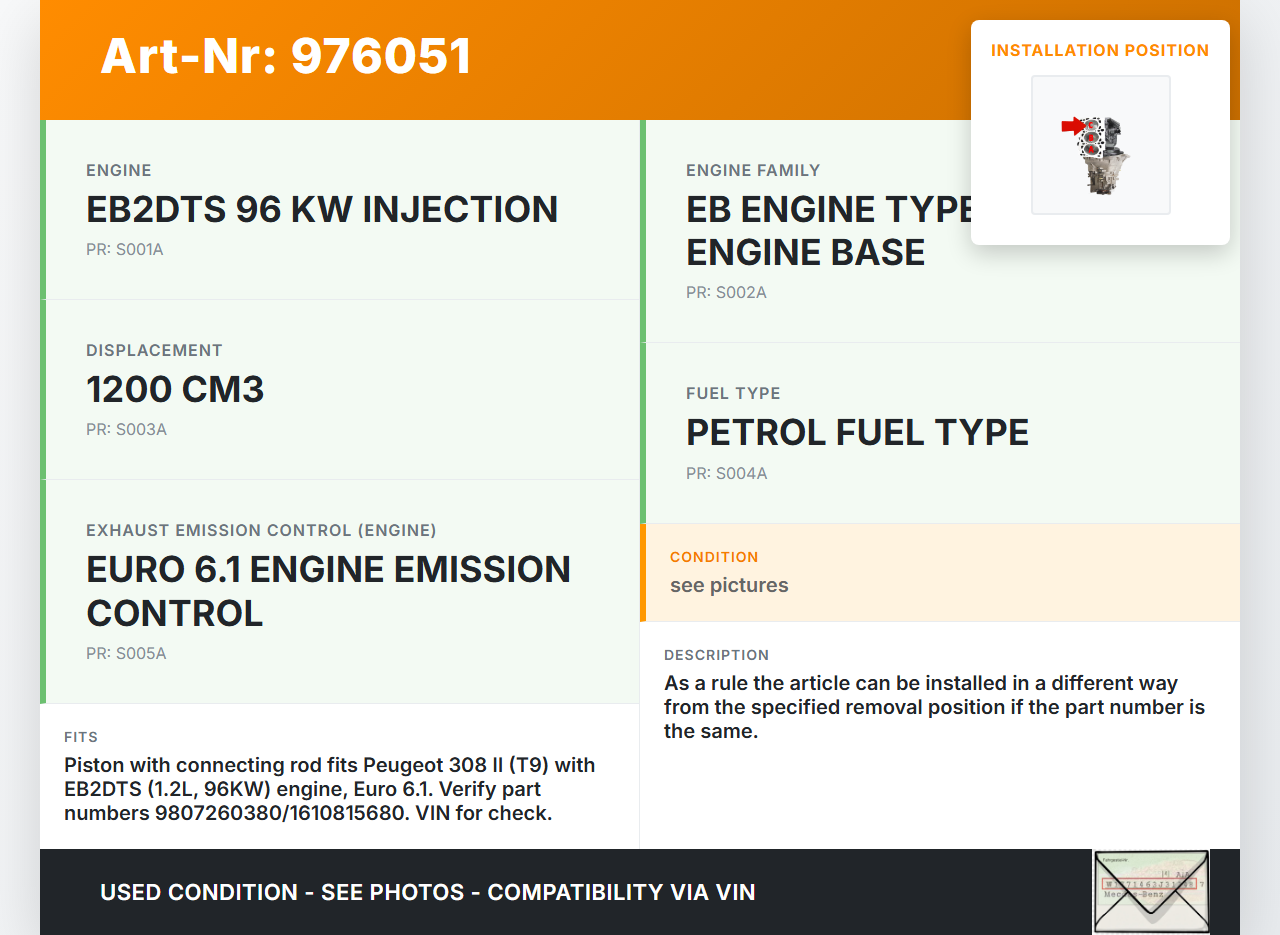This screenshot has width=1280, height=935.
Task: Select the PETROL FUEL TYPE entry
Action: click(x=857, y=433)
